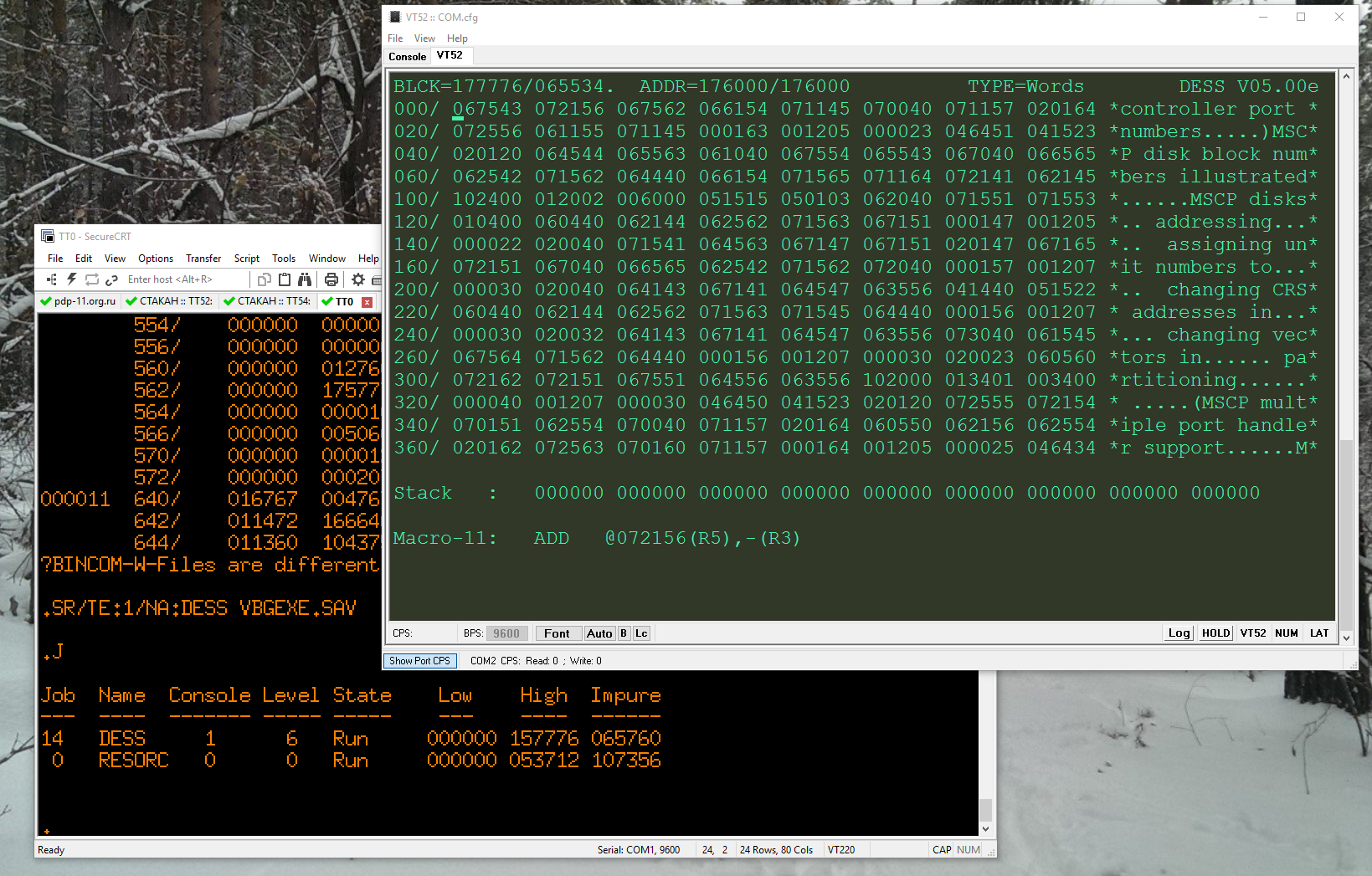Screen dimensions: 1372x876
Task: Open the Script menu in SecureCRT
Action: coord(246,259)
